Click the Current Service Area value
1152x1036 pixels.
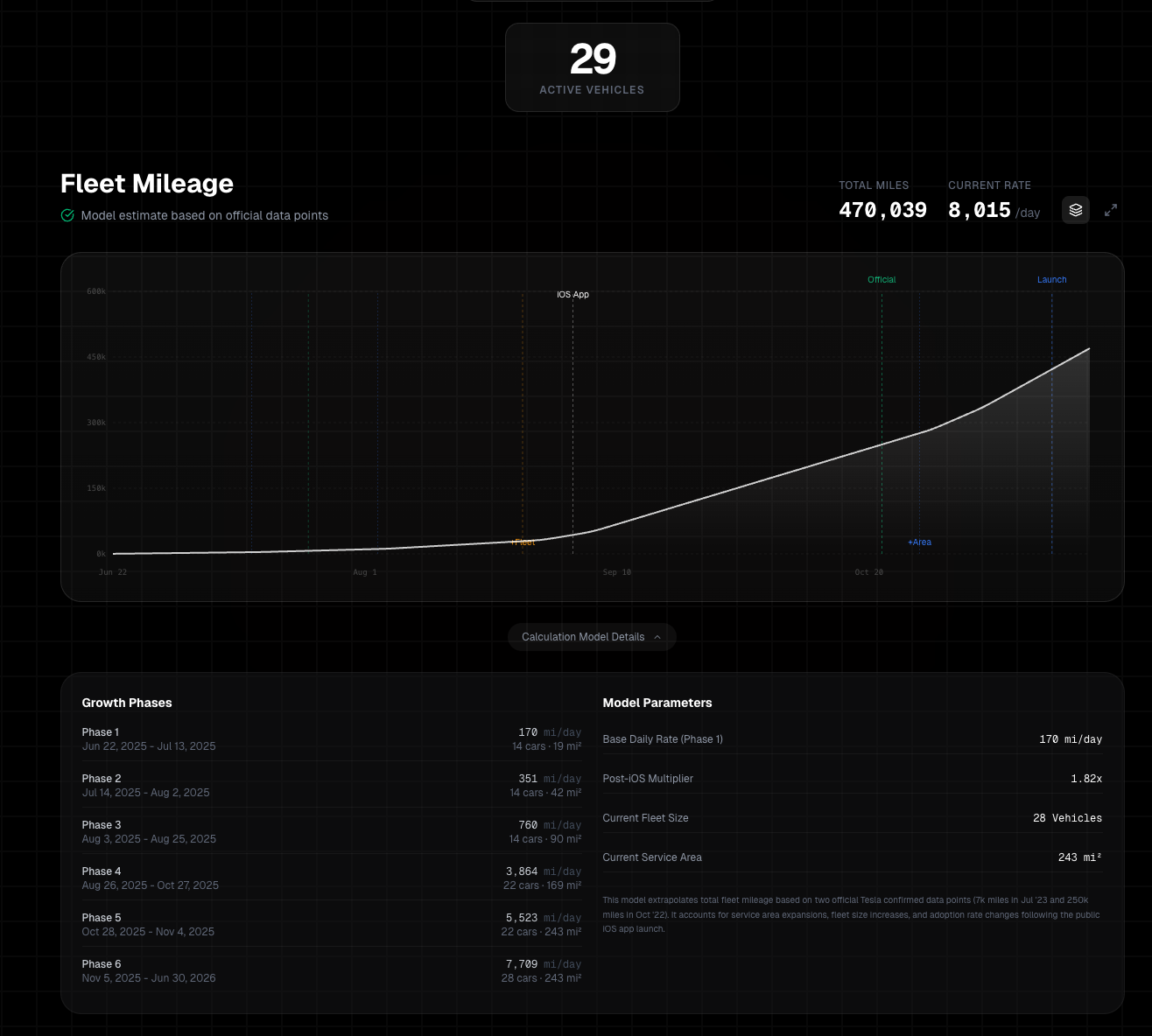1080,857
